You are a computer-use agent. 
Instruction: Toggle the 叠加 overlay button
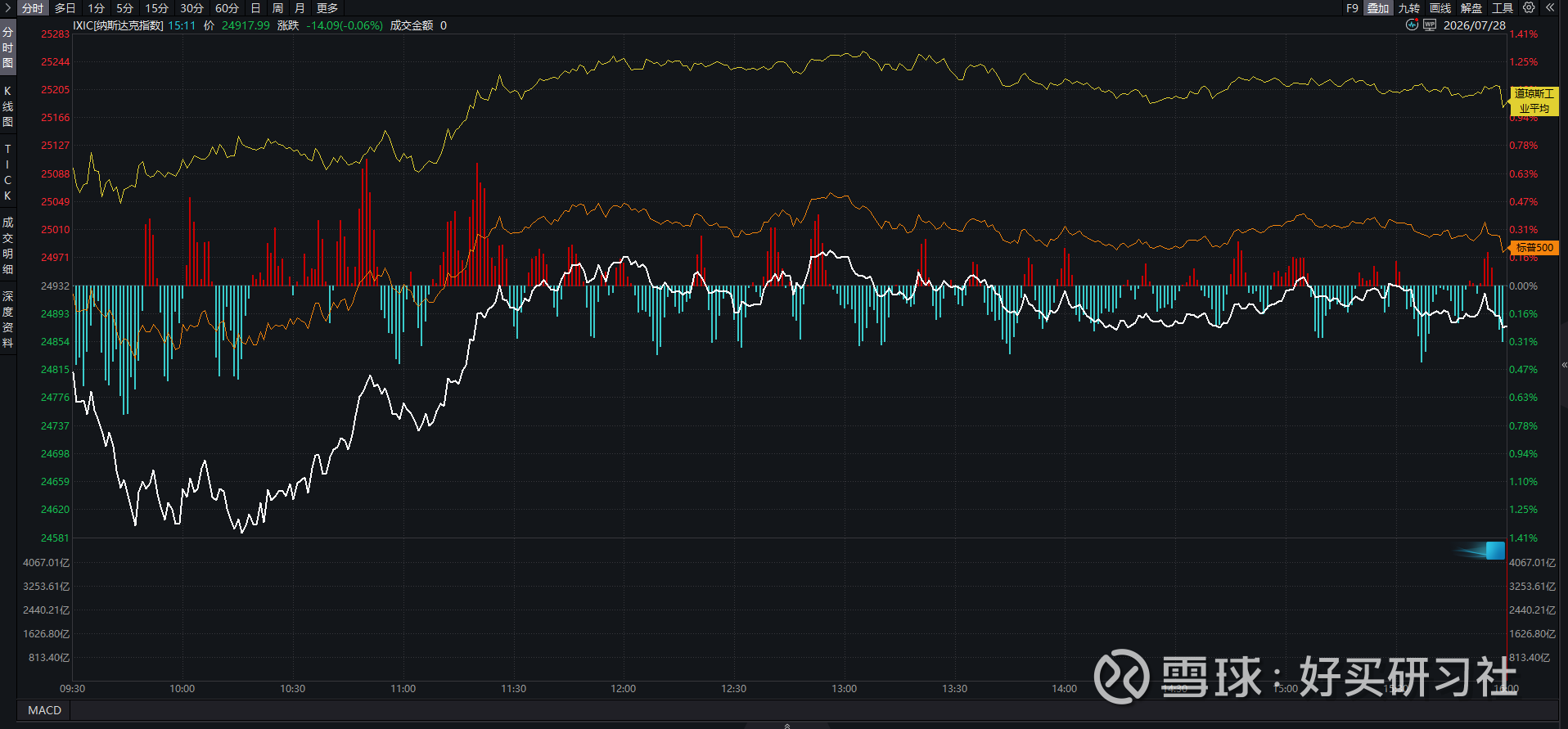1378,7
